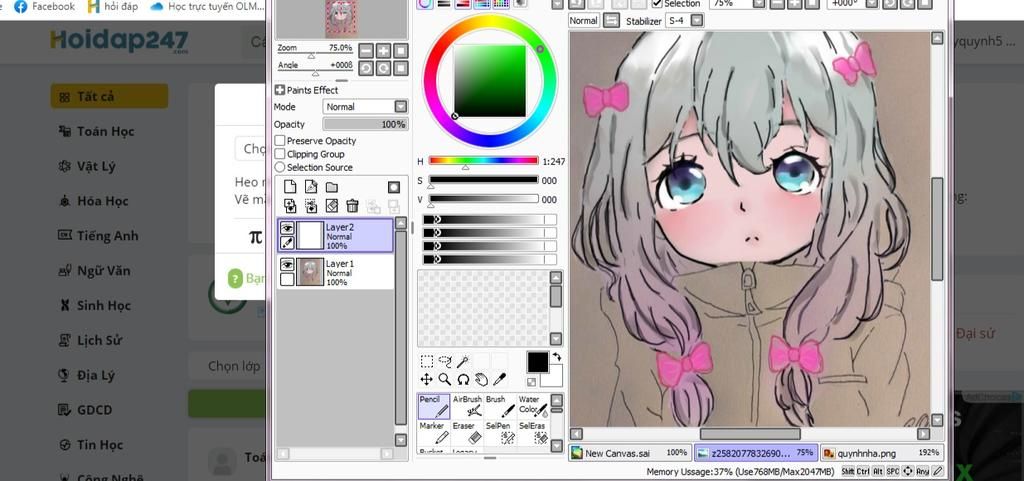Switch to z2582077832690 document tab
1024x481 pixels.
756,453
